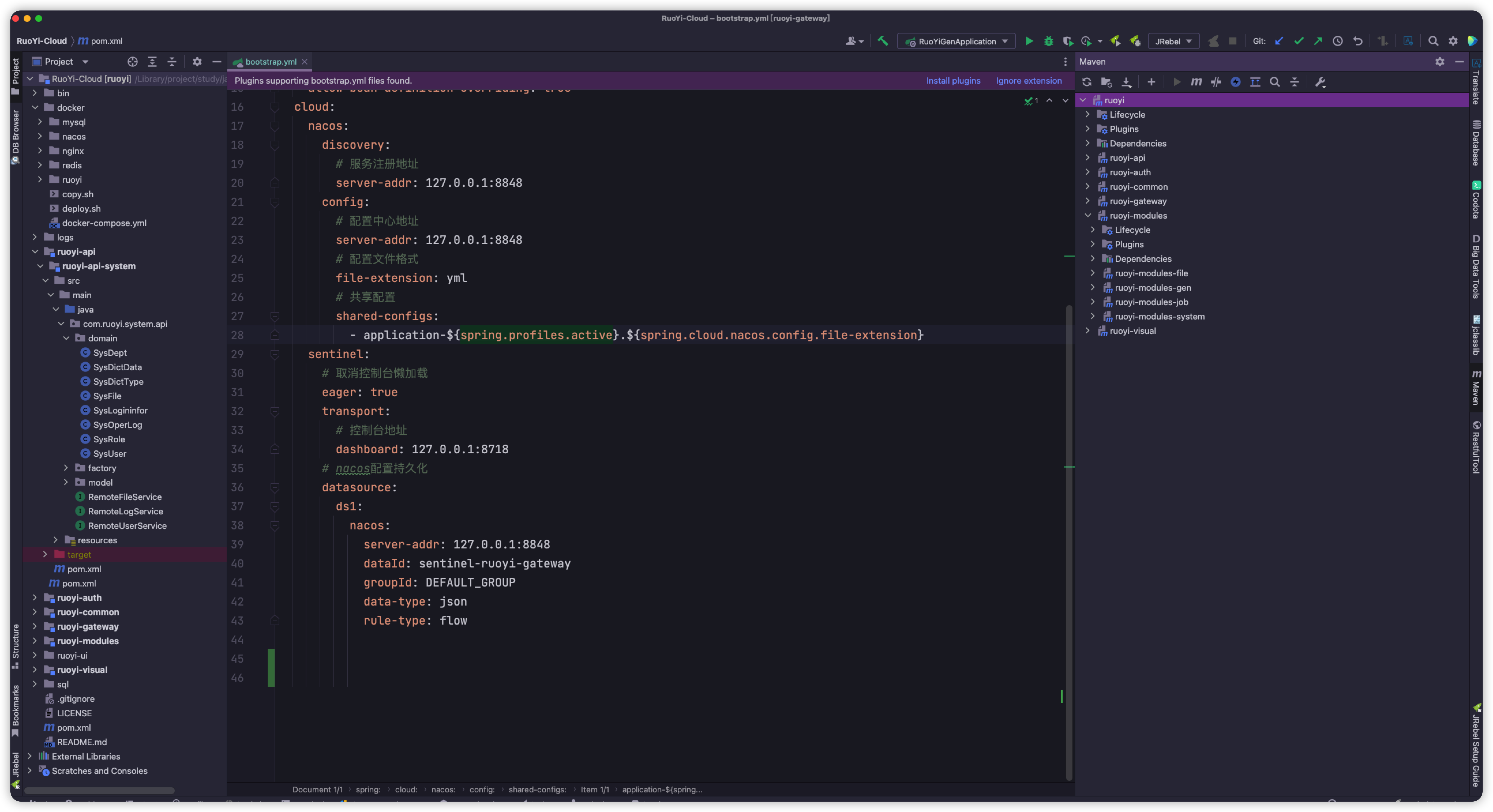Click the Project panel horizontal scrollbar

99,790
